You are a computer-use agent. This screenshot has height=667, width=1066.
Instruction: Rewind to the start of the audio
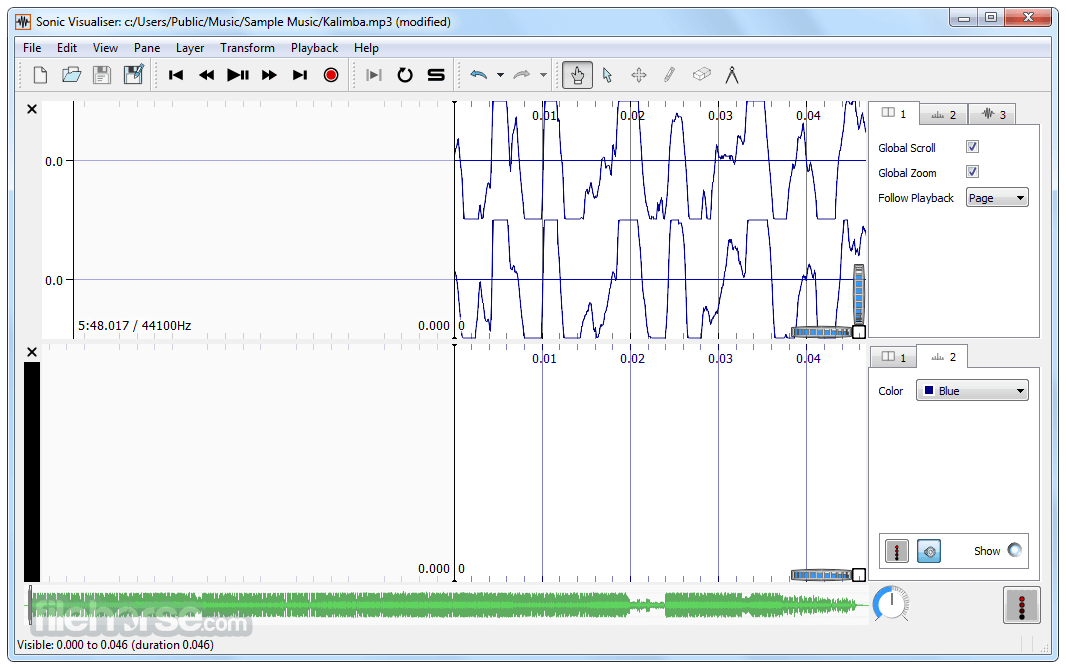[176, 75]
